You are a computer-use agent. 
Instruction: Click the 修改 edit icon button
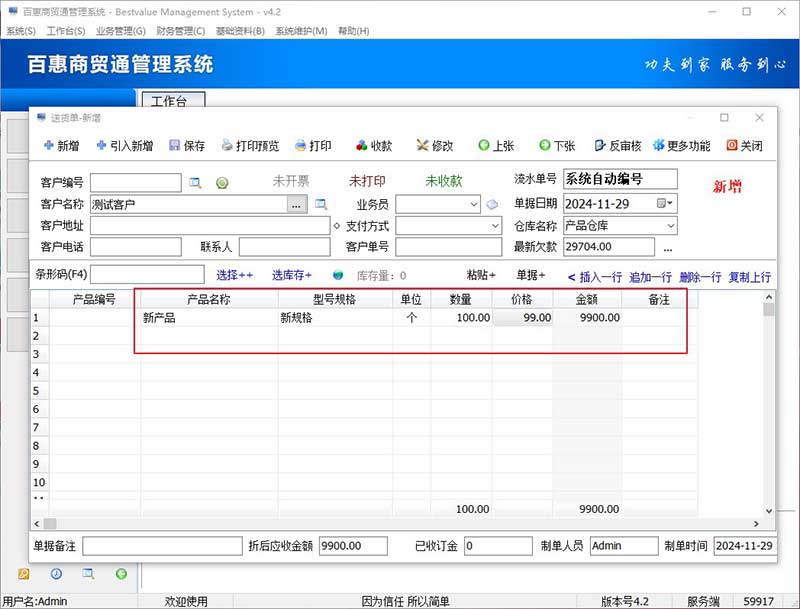pos(435,146)
